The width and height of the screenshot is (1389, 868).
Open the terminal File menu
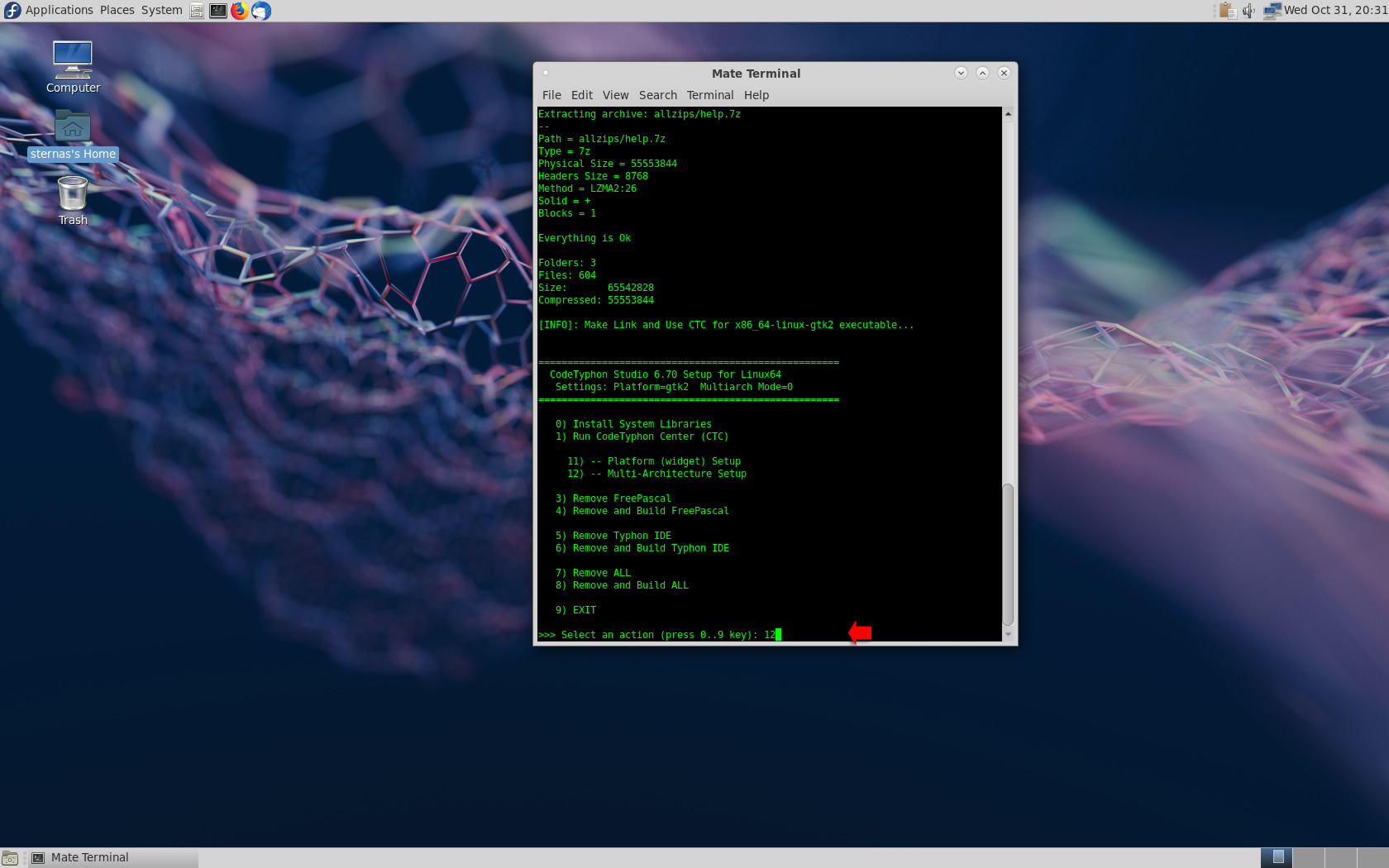click(x=551, y=95)
